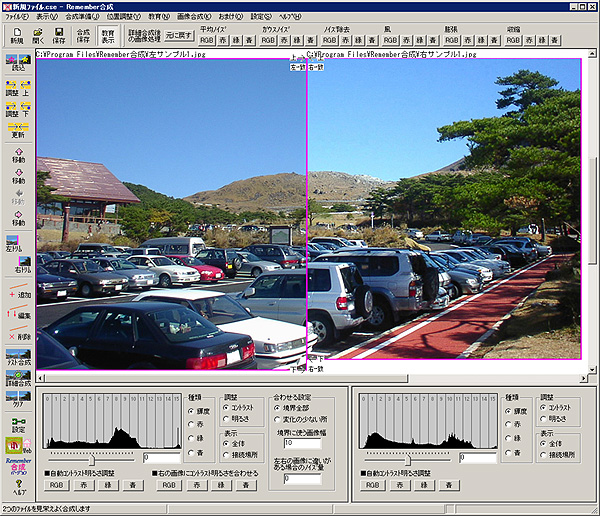The width and height of the screenshot is (600, 516).
Task: Open the 設定 sidebar icon
Action: pos(18,425)
